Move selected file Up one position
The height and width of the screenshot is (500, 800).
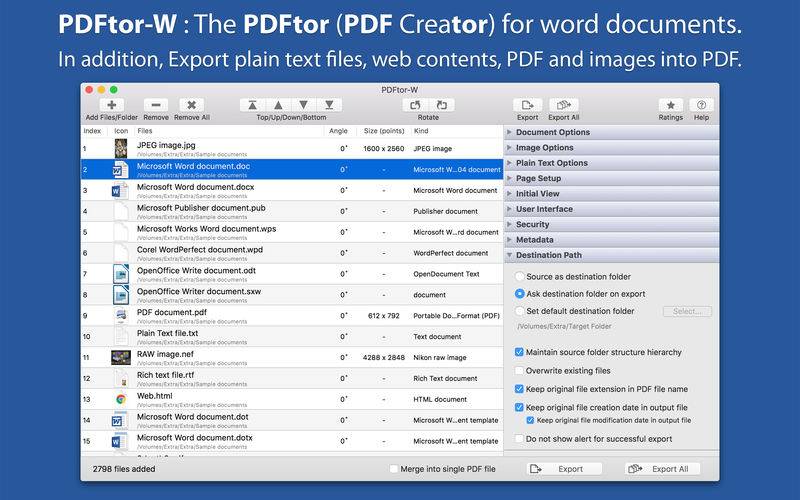(x=278, y=105)
